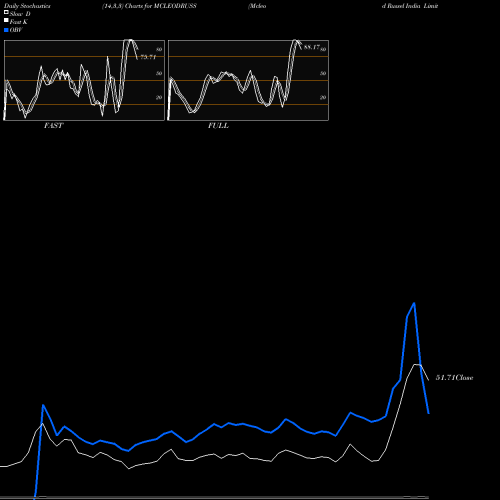
Task: Click the 'Fast K' legend text
Action: tap(19, 22)
